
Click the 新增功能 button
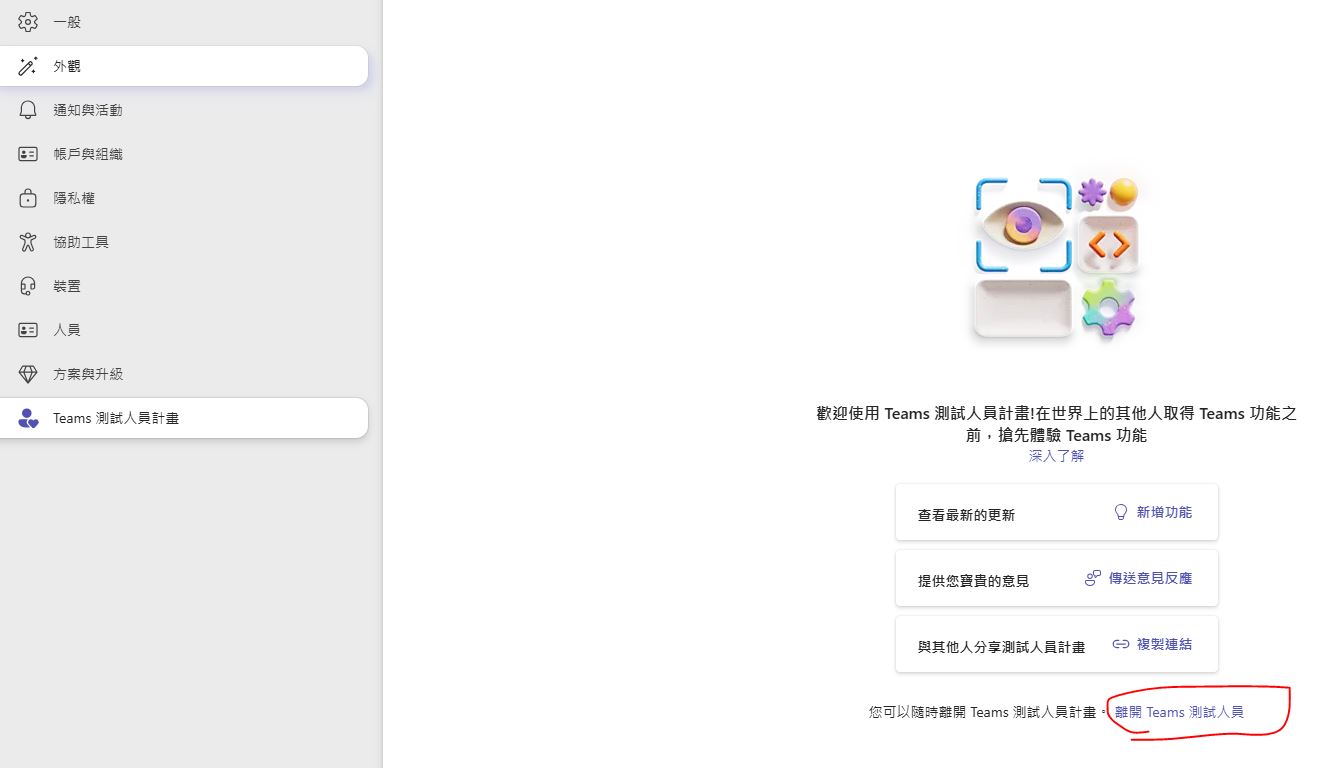[x=1153, y=512]
